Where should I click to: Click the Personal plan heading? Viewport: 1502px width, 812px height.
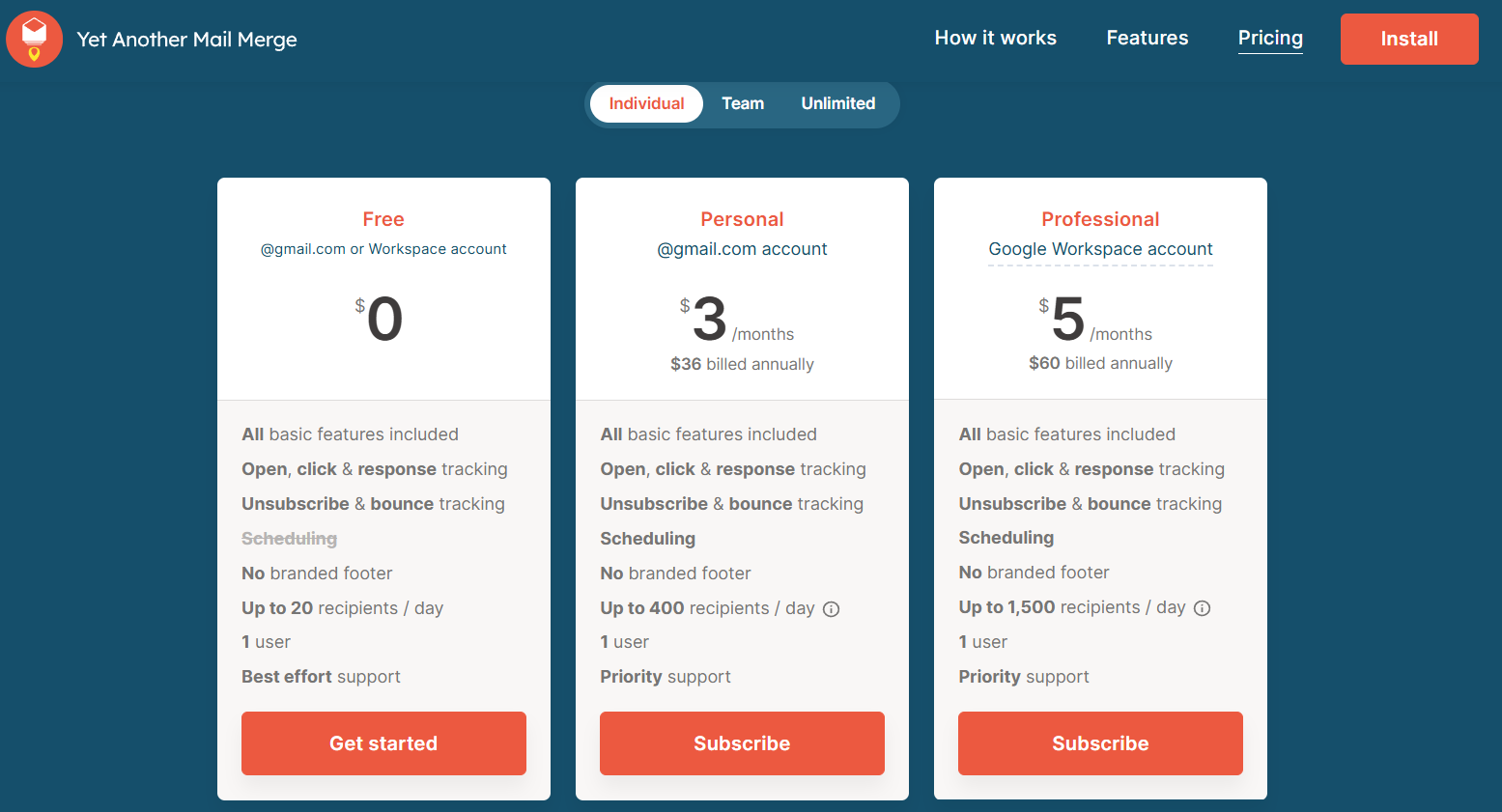pos(742,219)
